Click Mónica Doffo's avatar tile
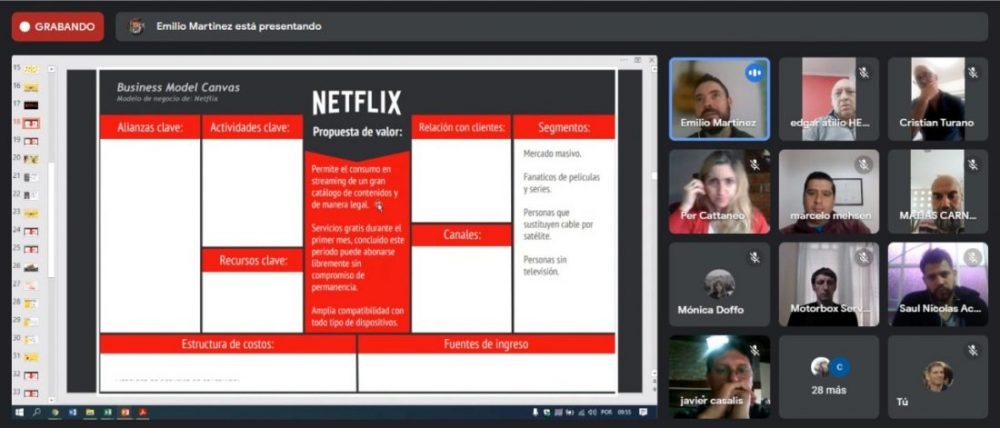 pyautogui.click(x=719, y=284)
